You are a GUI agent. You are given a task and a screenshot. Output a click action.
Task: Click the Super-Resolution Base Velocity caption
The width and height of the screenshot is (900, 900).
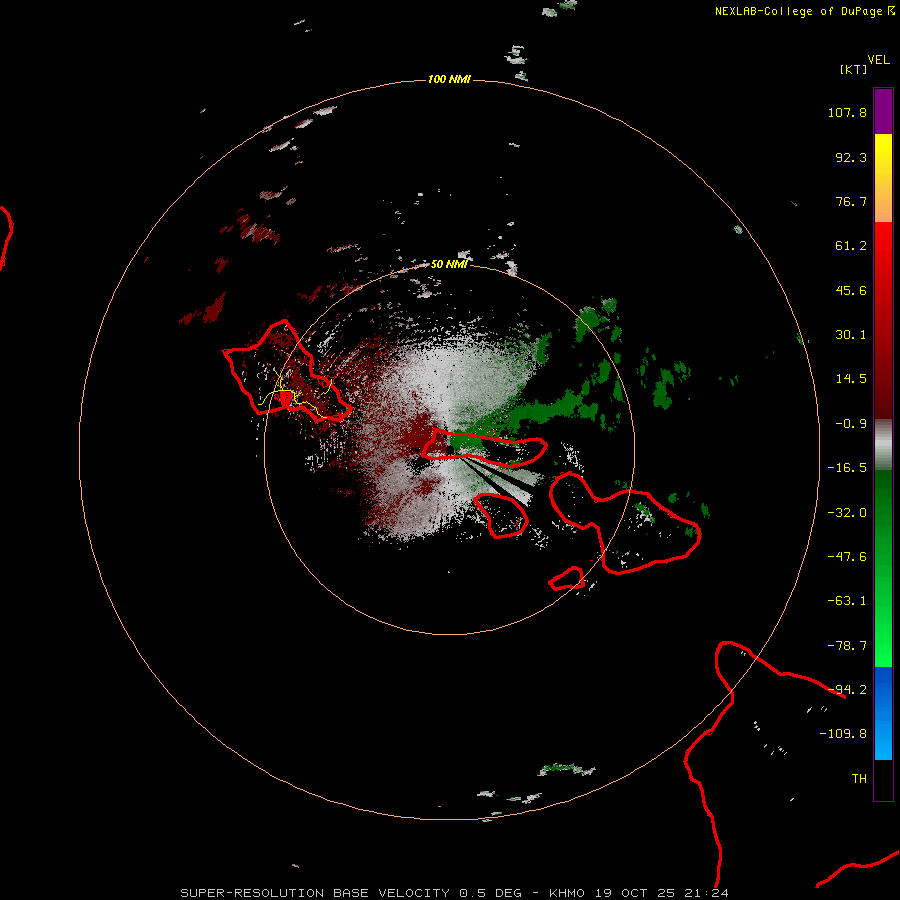[x=455, y=893]
